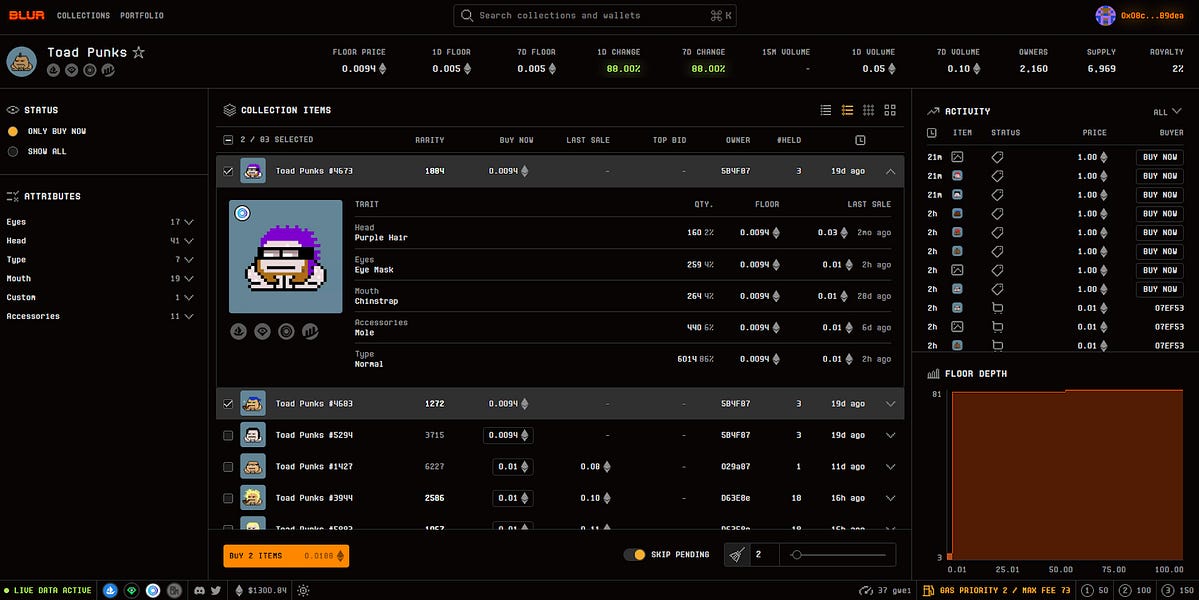The image size is (1199, 600).
Task: Click the Discord icon in the status bar
Action: point(200,590)
